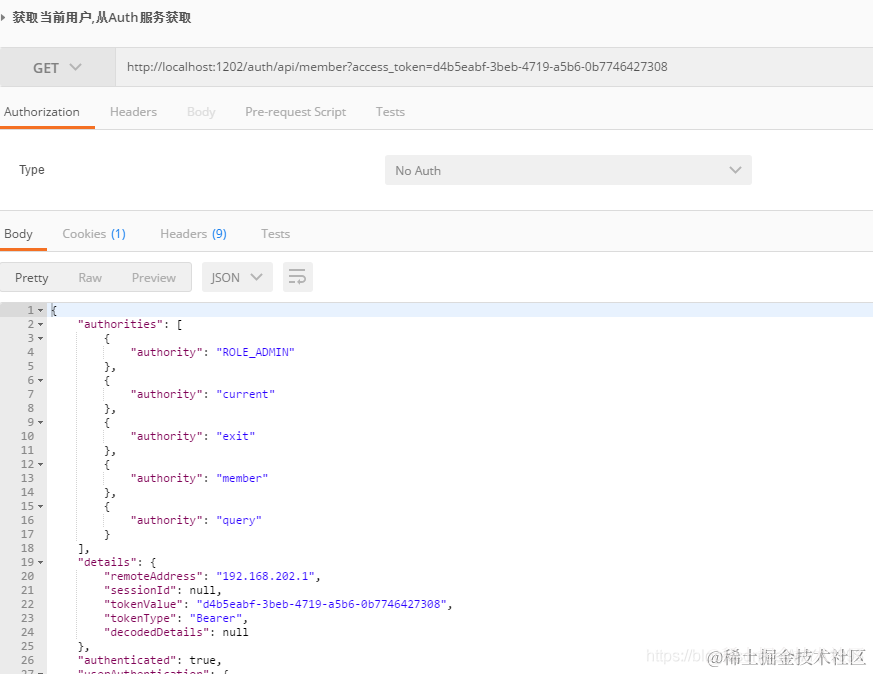The width and height of the screenshot is (873, 674).
Task: Open the request Body tab
Action: [201, 112]
